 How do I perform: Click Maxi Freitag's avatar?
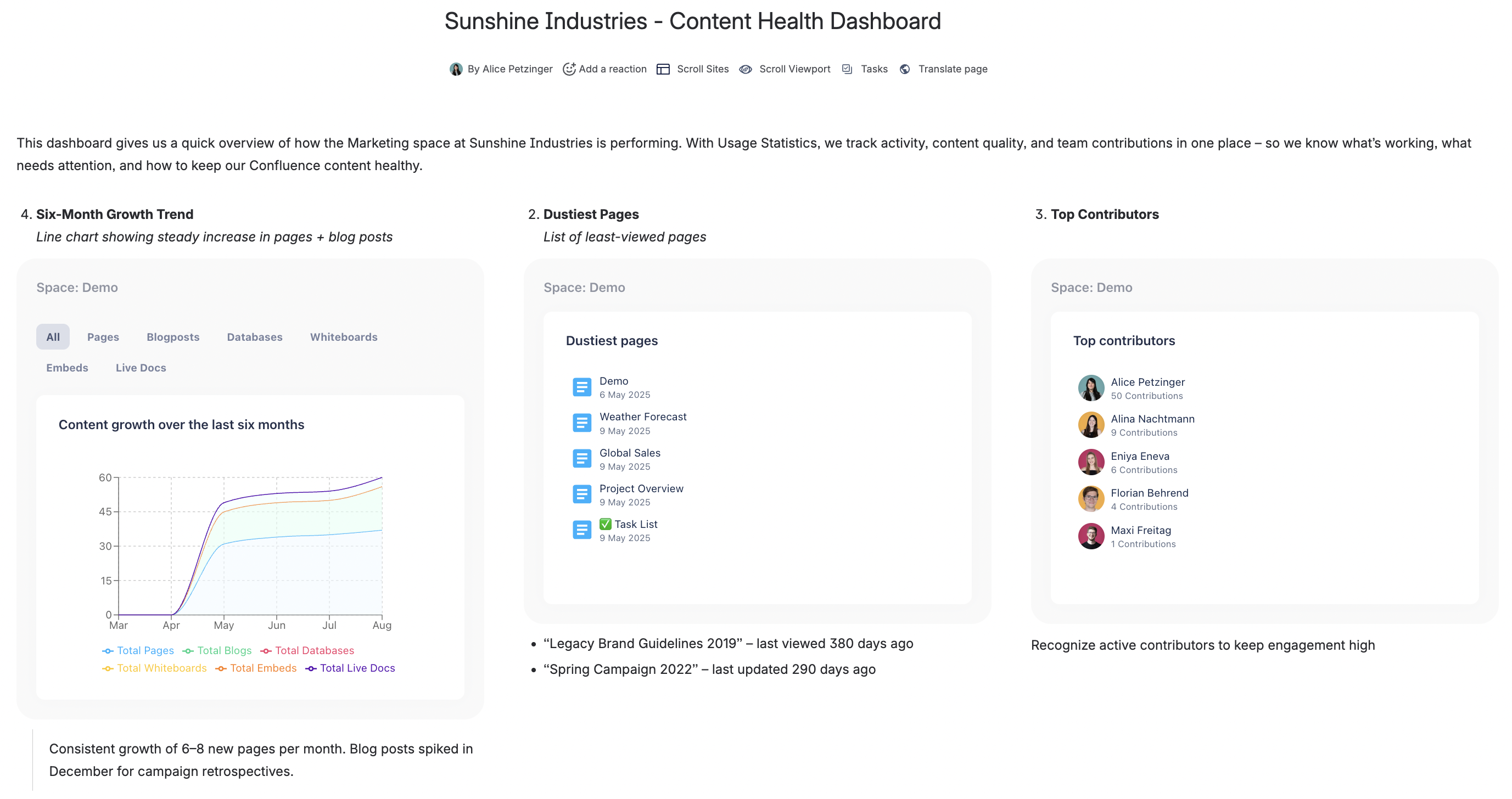pyautogui.click(x=1090, y=536)
